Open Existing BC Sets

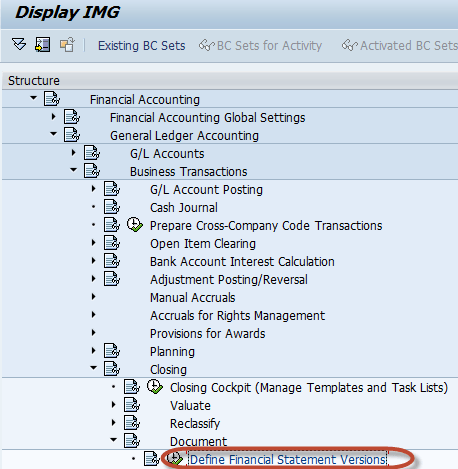click(141, 46)
